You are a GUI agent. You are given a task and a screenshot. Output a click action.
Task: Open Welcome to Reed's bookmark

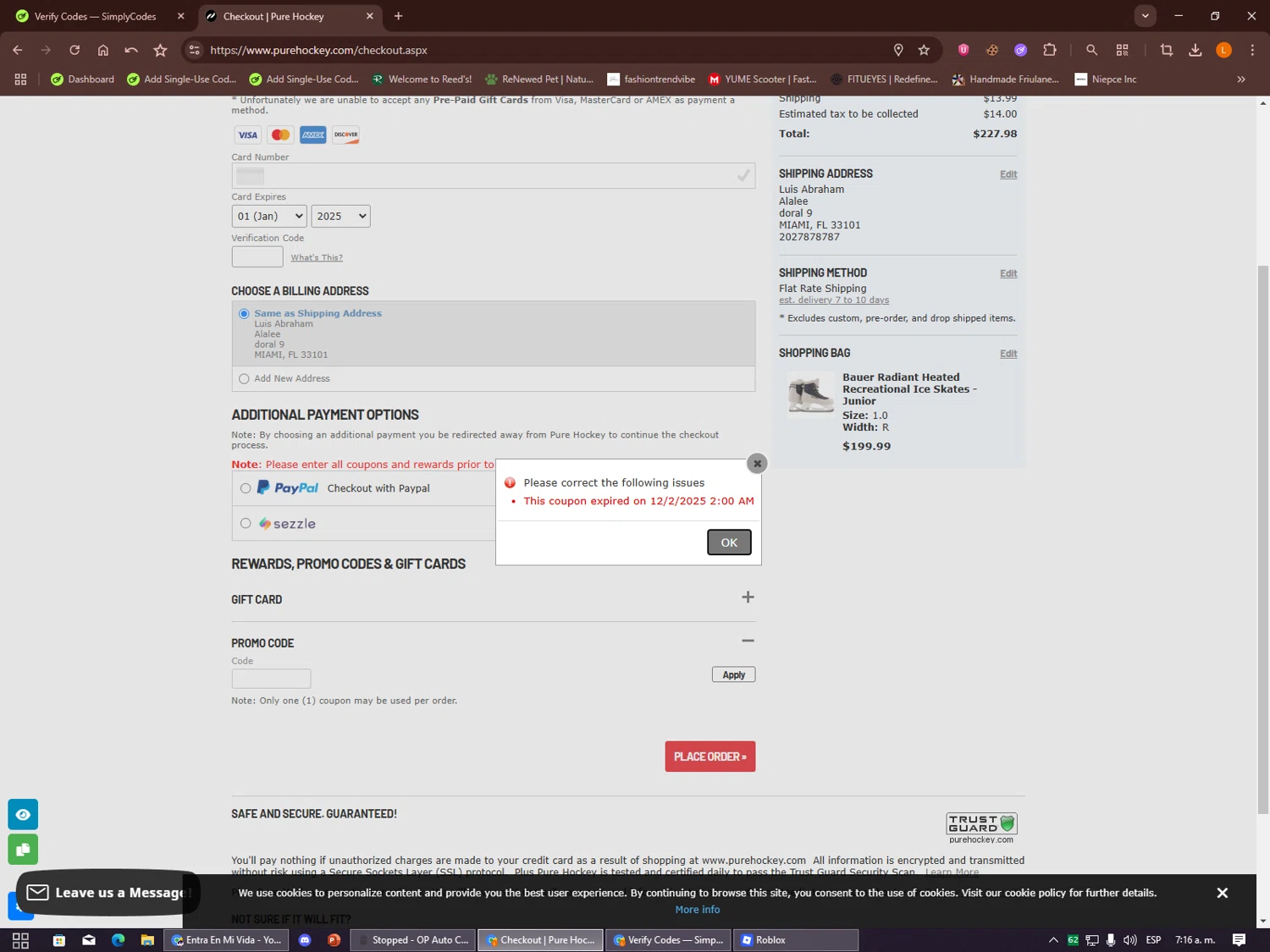pos(422,80)
